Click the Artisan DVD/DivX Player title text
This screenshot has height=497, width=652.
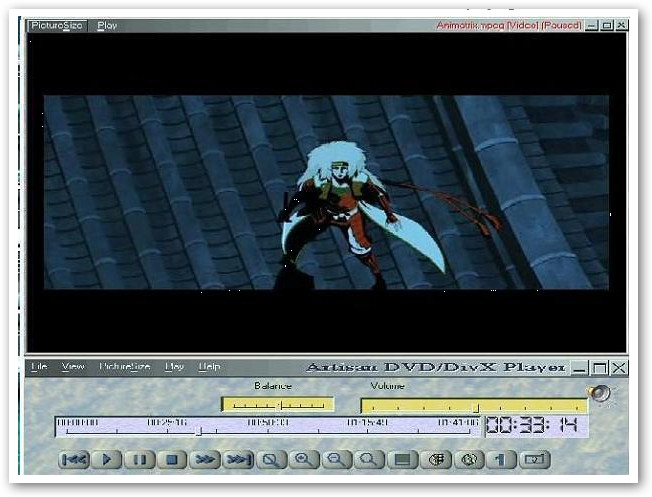(436, 367)
